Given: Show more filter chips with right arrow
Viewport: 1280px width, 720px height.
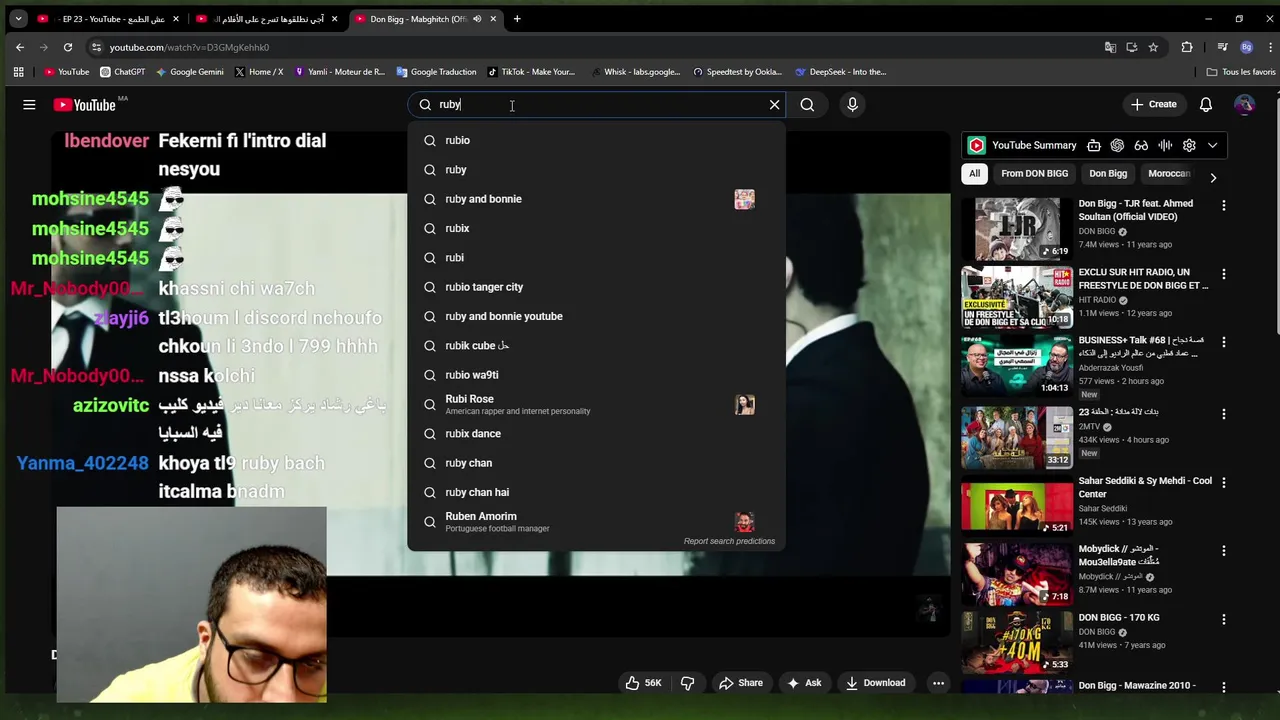Looking at the screenshot, I should pos(1213,177).
